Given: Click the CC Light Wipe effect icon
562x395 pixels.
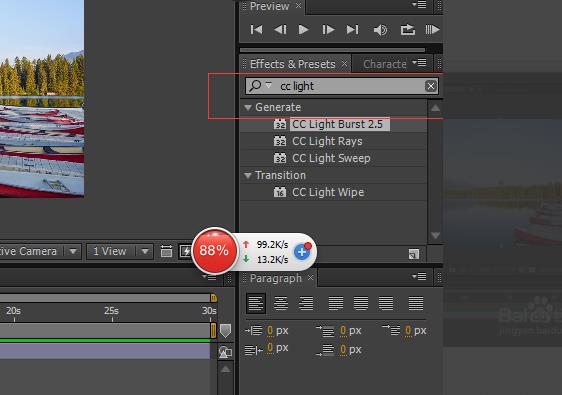Looking at the screenshot, I should point(280,192).
